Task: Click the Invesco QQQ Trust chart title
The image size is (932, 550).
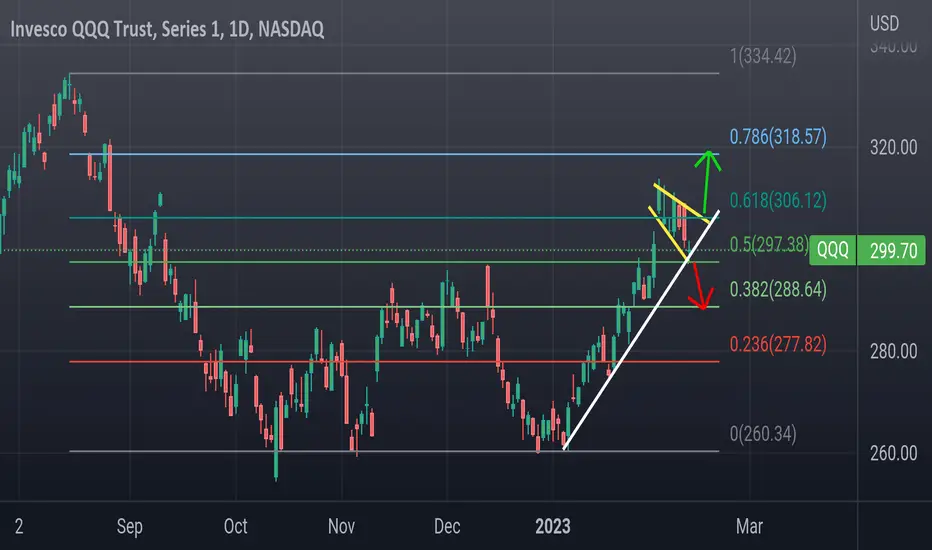Action: click(167, 29)
